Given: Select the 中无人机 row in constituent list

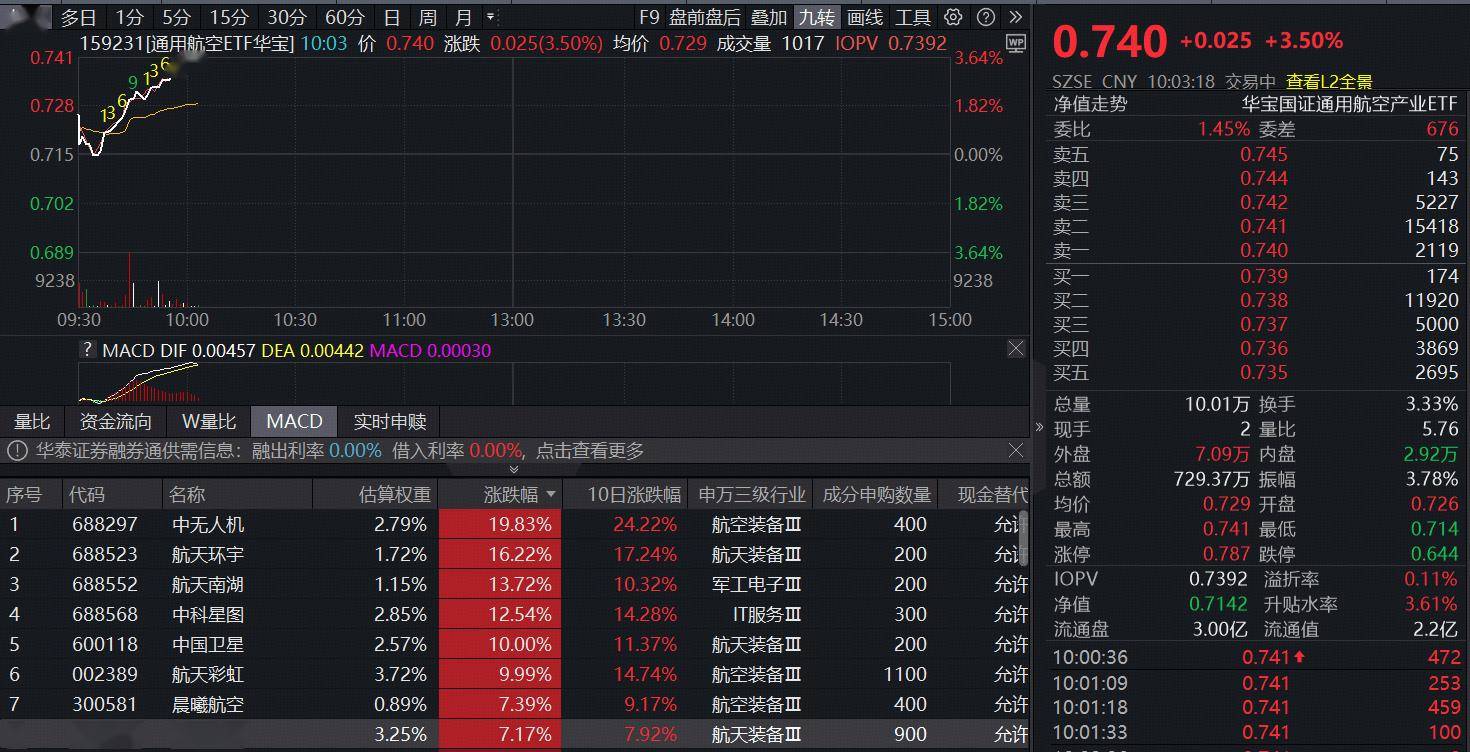Looking at the screenshot, I should (208, 524).
